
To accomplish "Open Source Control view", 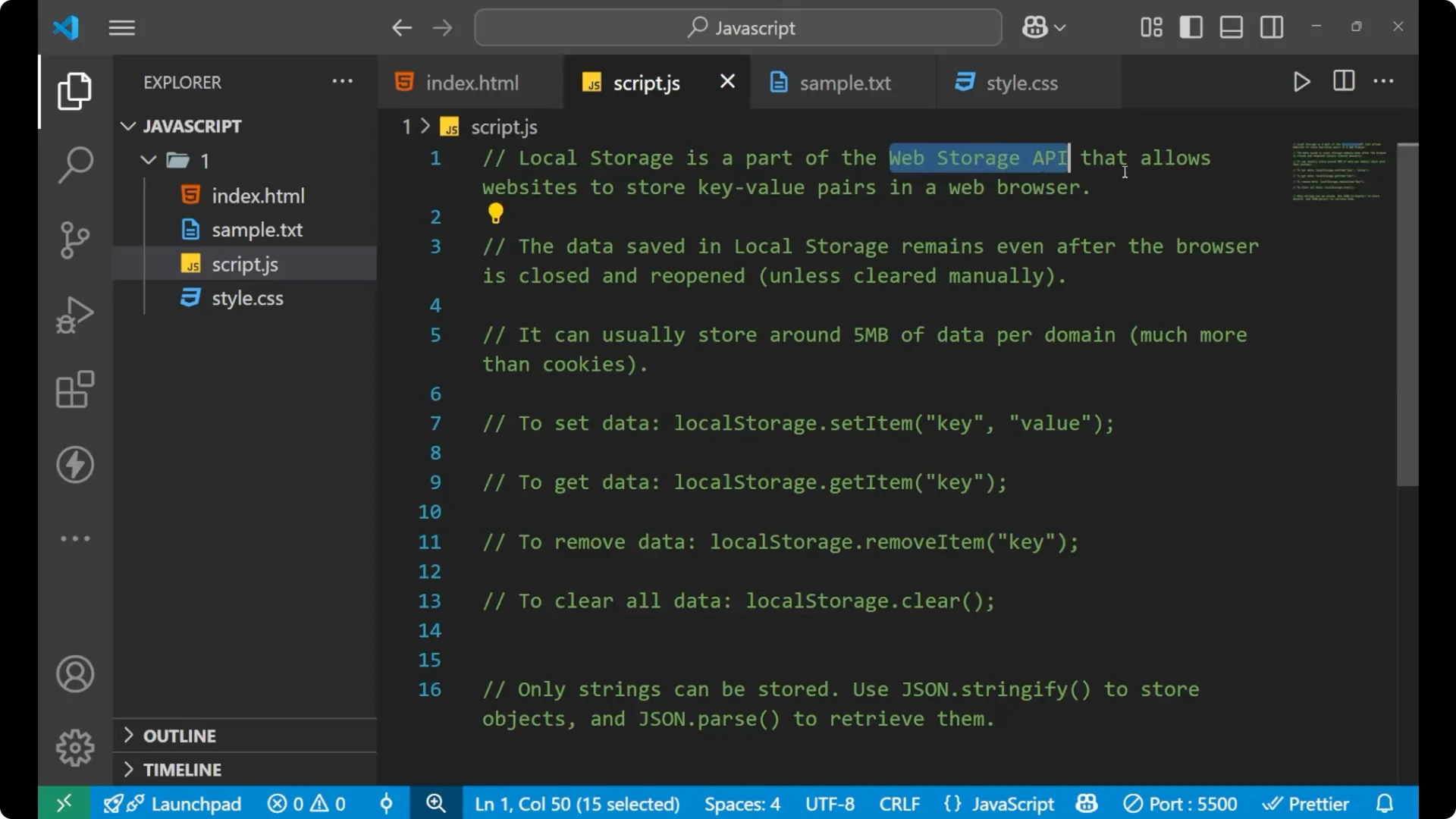I will pos(74,240).
